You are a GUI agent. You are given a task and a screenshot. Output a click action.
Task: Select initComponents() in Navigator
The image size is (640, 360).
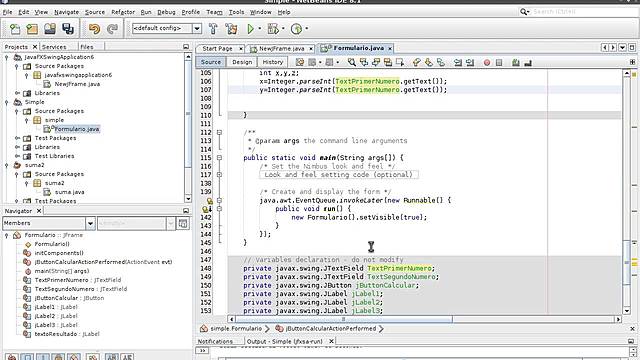pos(59,253)
